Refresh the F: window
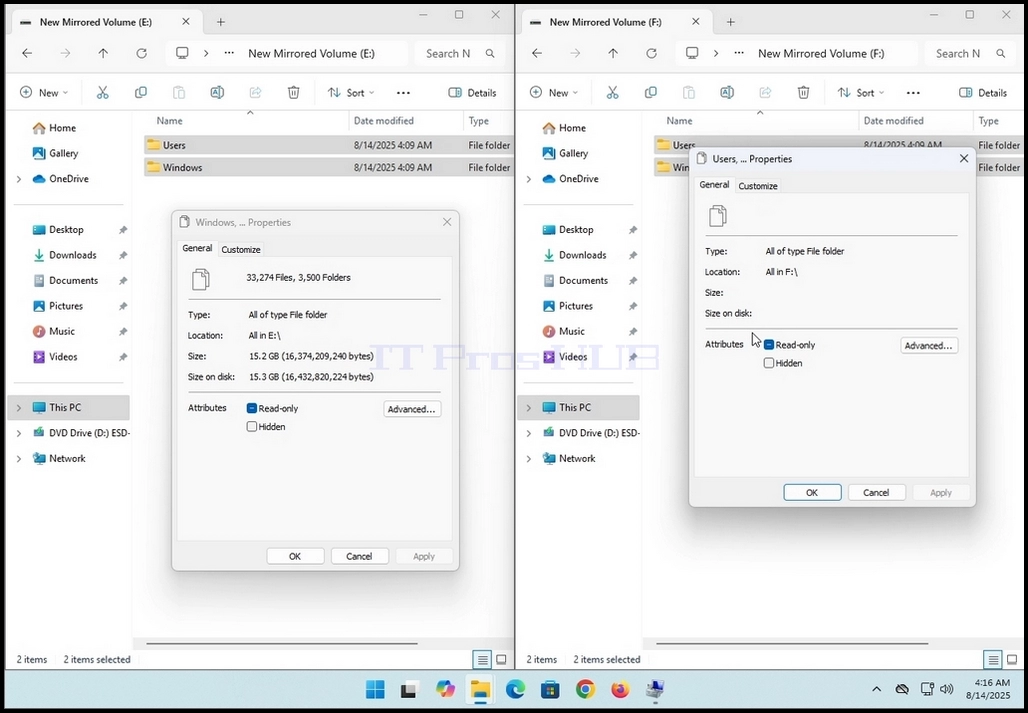The image size is (1028, 713). [652, 53]
